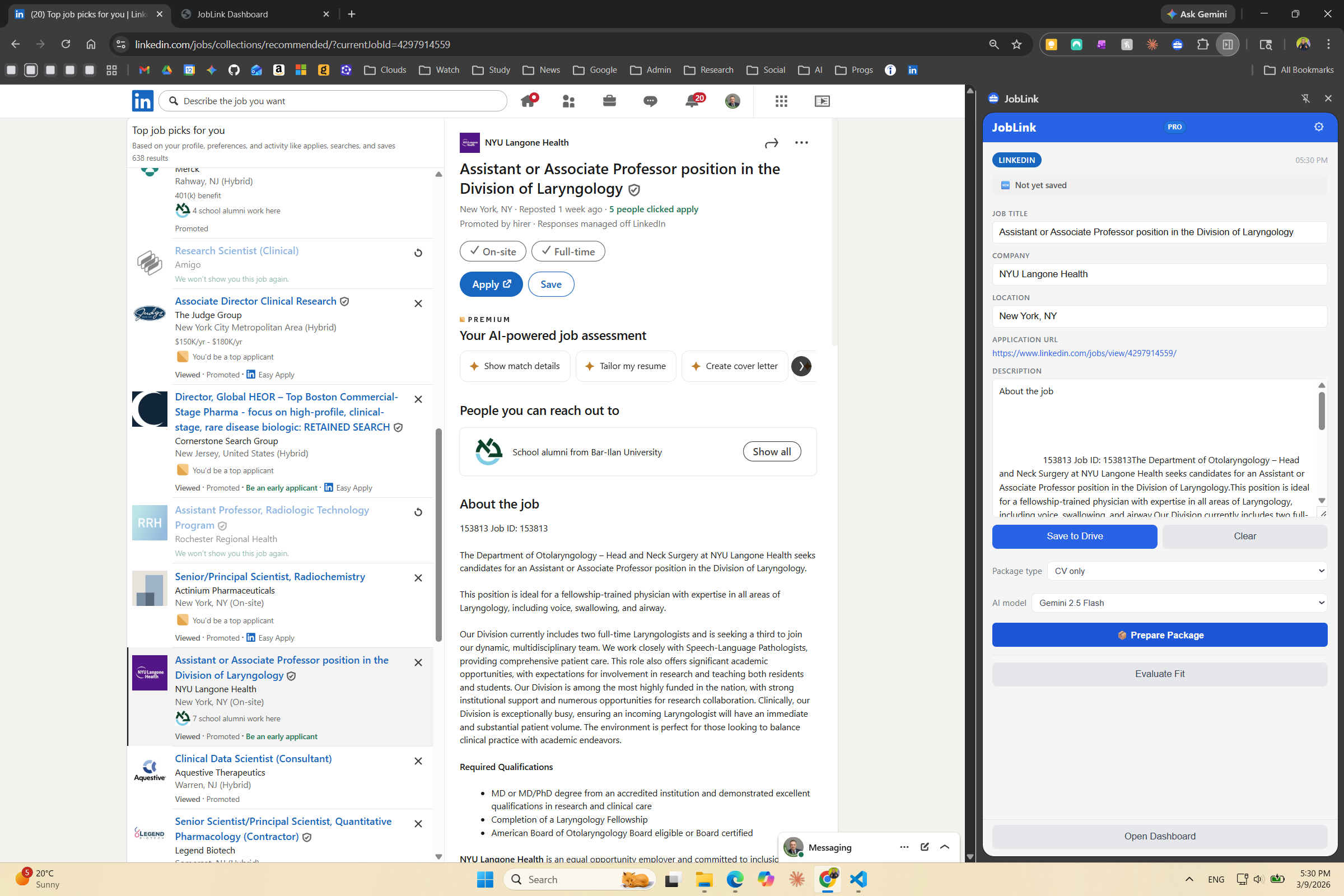Open LinkedIn Home icon in nav bar
Image resolution: width=1344 pixels, height=896 pixels.
(529, 101)
